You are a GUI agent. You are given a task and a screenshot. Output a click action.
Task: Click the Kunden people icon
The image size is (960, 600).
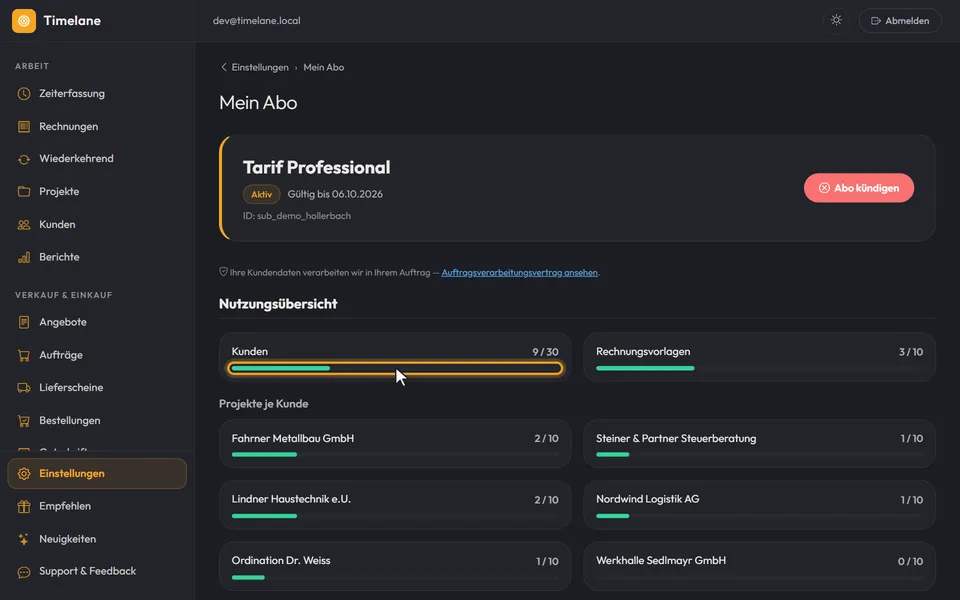click(x=24, y=225)
